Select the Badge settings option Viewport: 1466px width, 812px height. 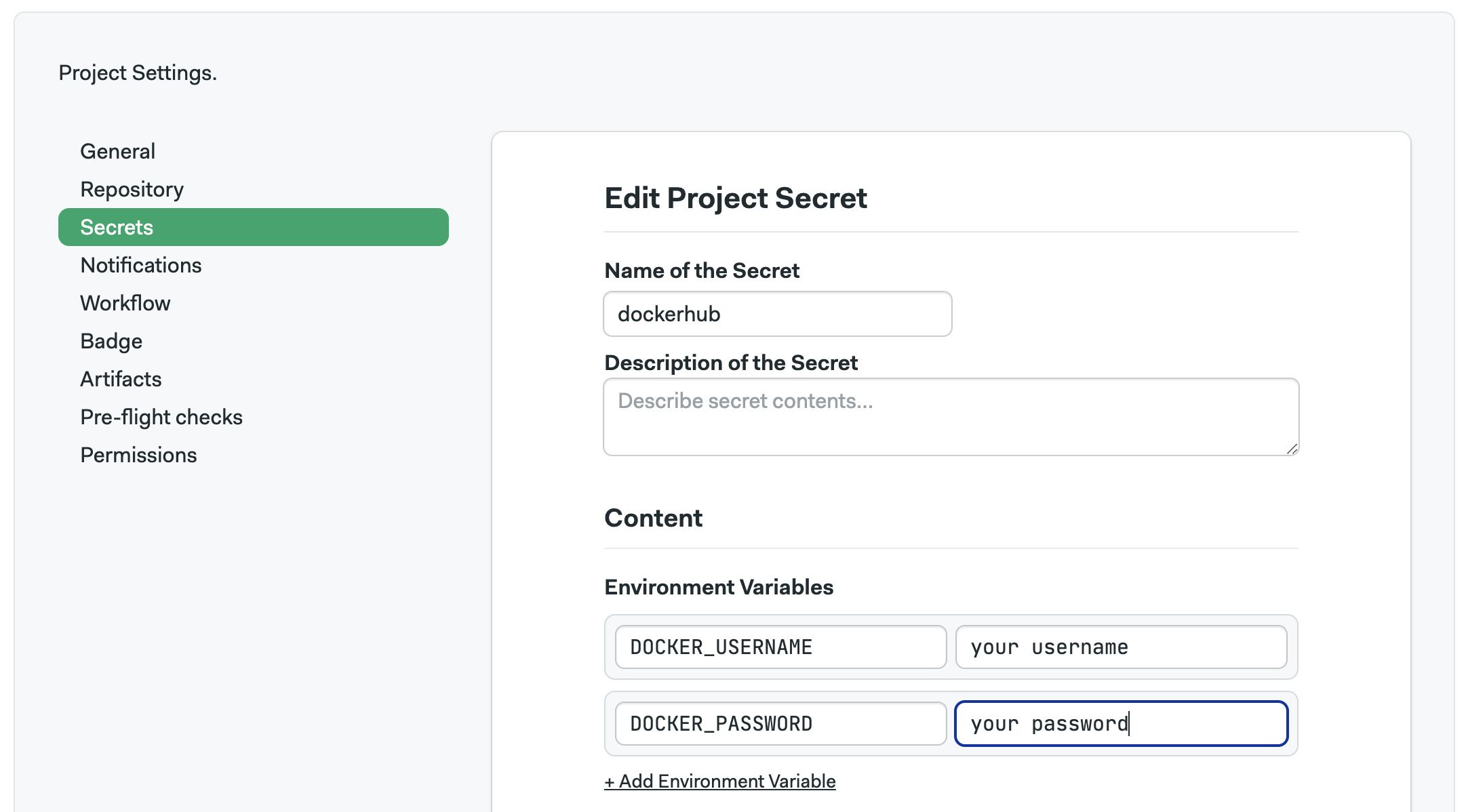pyautogui.click(x=111, y=340)
